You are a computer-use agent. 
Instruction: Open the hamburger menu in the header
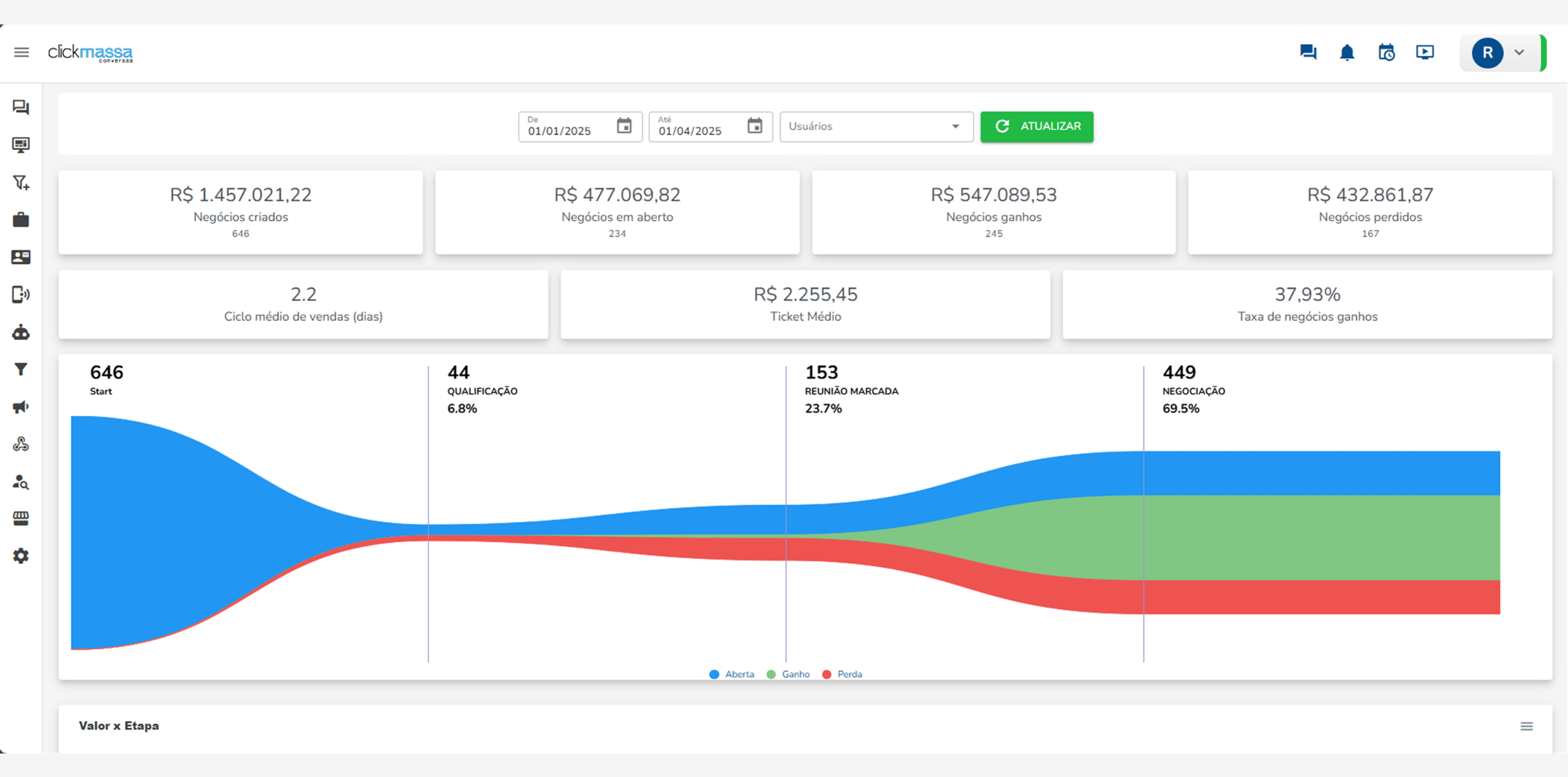pyautogui.click(x=21, y=53)
